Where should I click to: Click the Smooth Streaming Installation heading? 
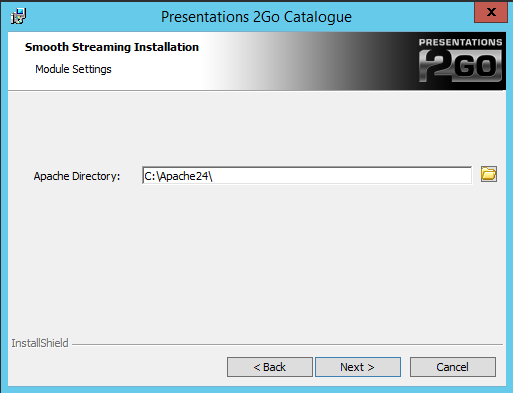pyautogui.click(x=112, y=47)
